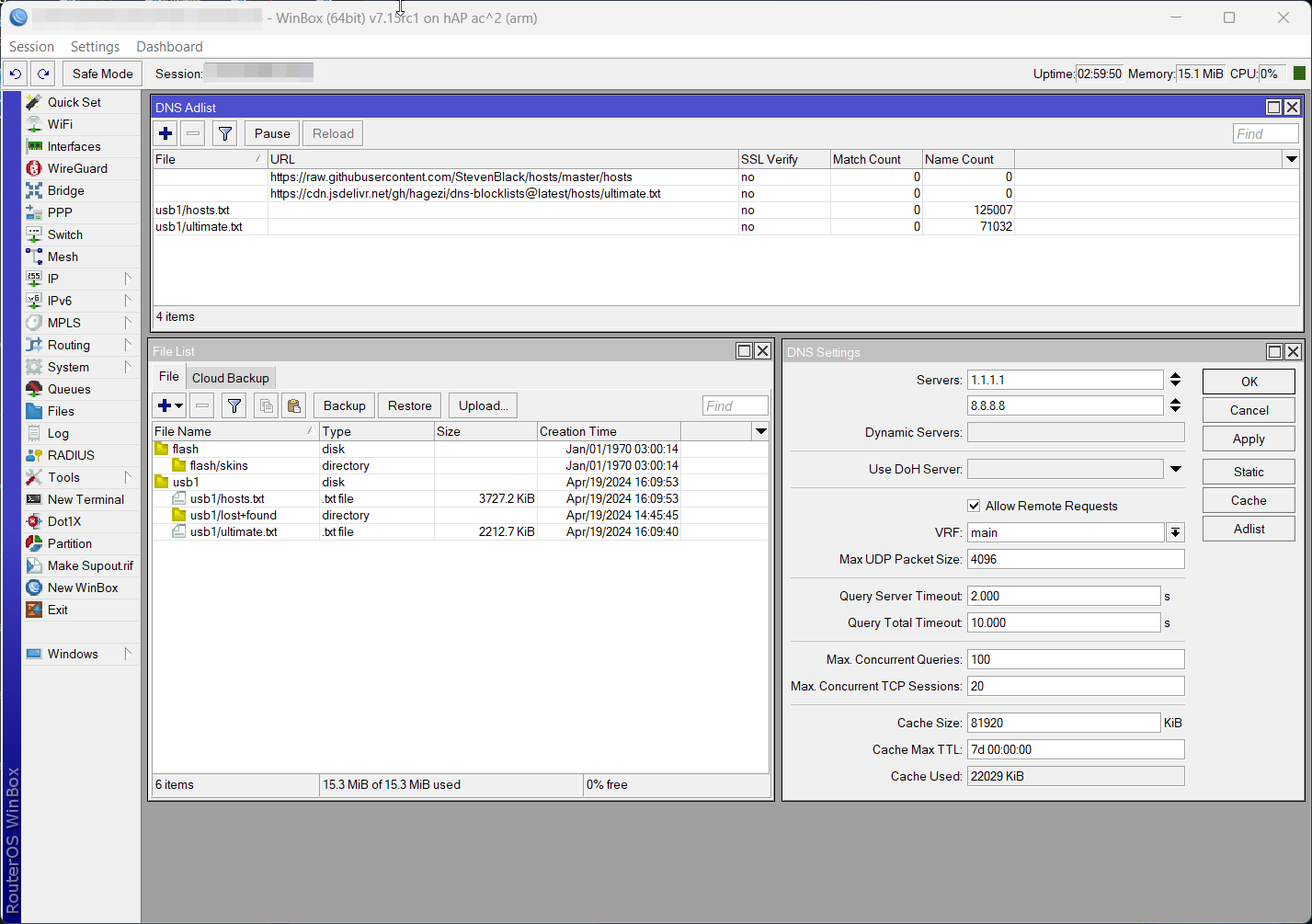Viewport: 1312px width, 924px height.
Task: Click the Cache Size input field
Action: 1064,723
